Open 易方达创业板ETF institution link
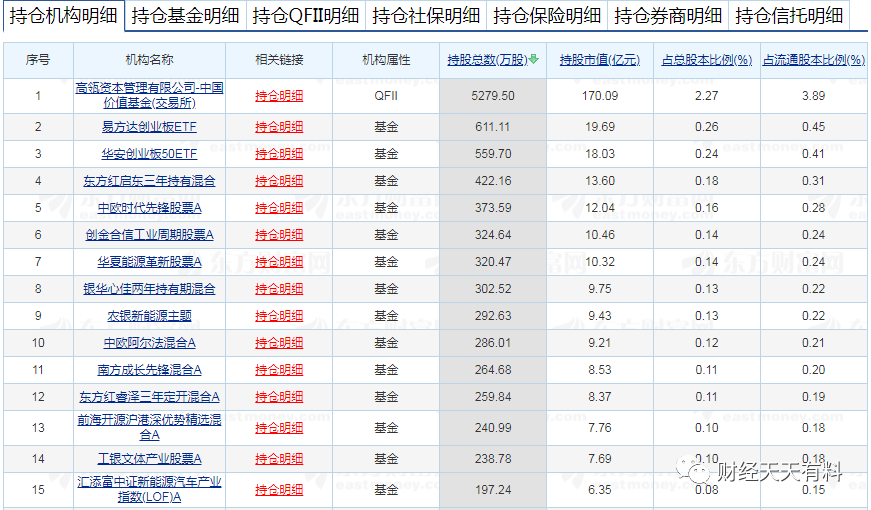 pos(149,127)
